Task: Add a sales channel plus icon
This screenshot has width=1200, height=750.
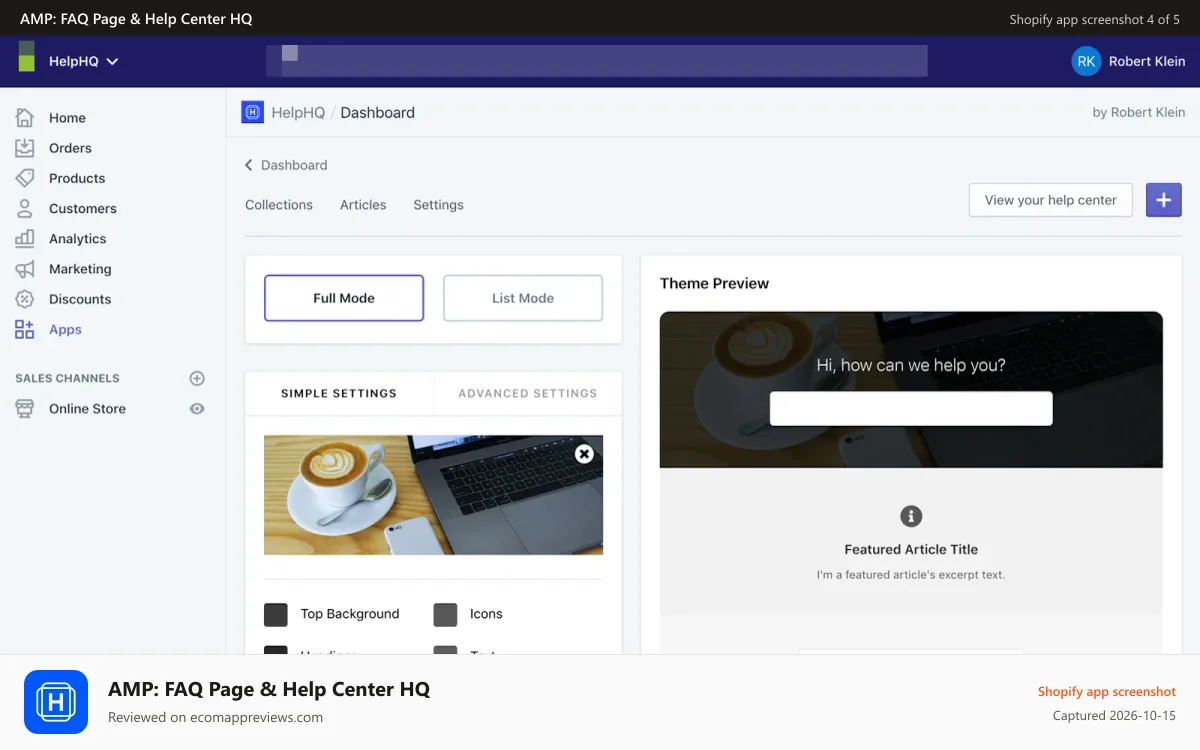Action: tap(197, 378)
